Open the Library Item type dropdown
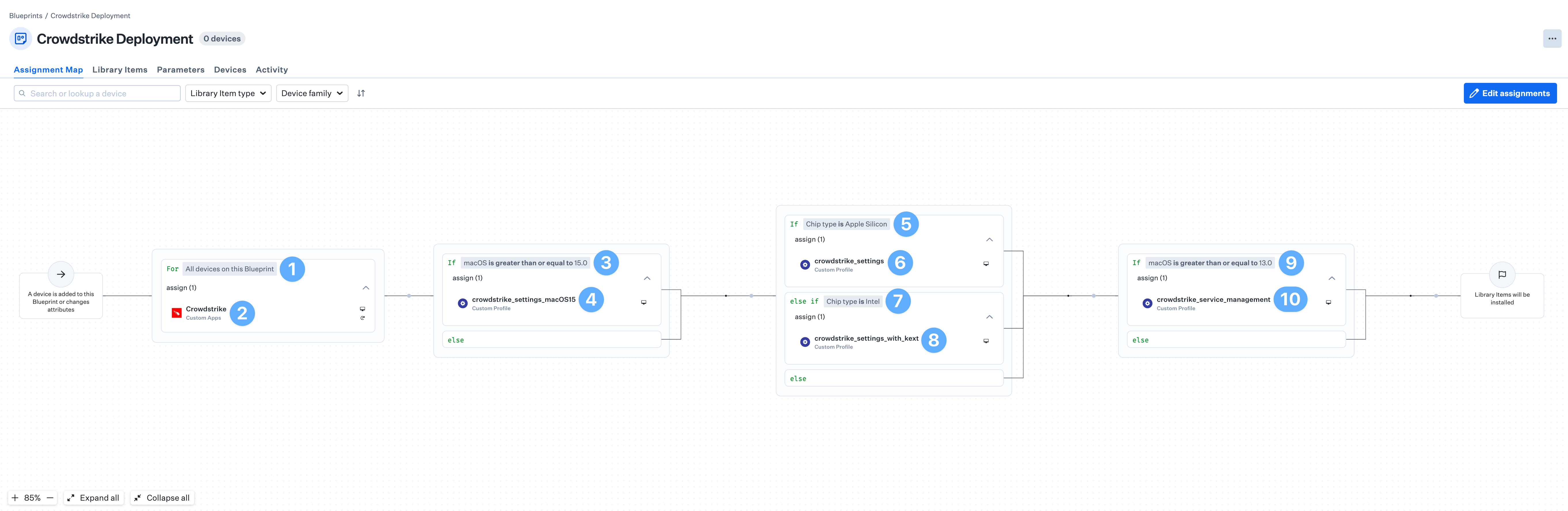The height and width of the screenshot is (511, 1568). (228, 93)
